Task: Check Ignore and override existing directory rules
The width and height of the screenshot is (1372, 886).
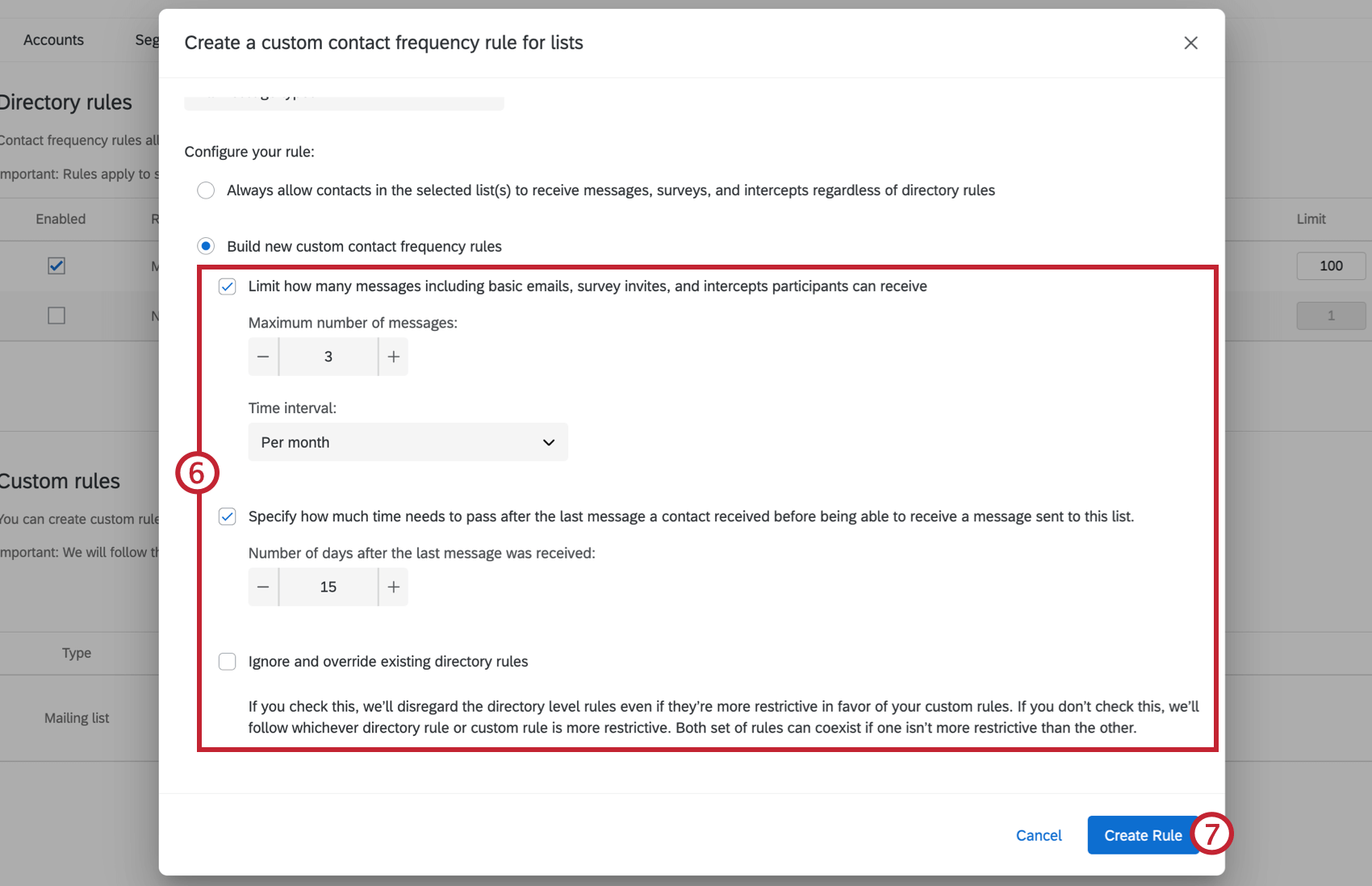Action: (228, 662)
